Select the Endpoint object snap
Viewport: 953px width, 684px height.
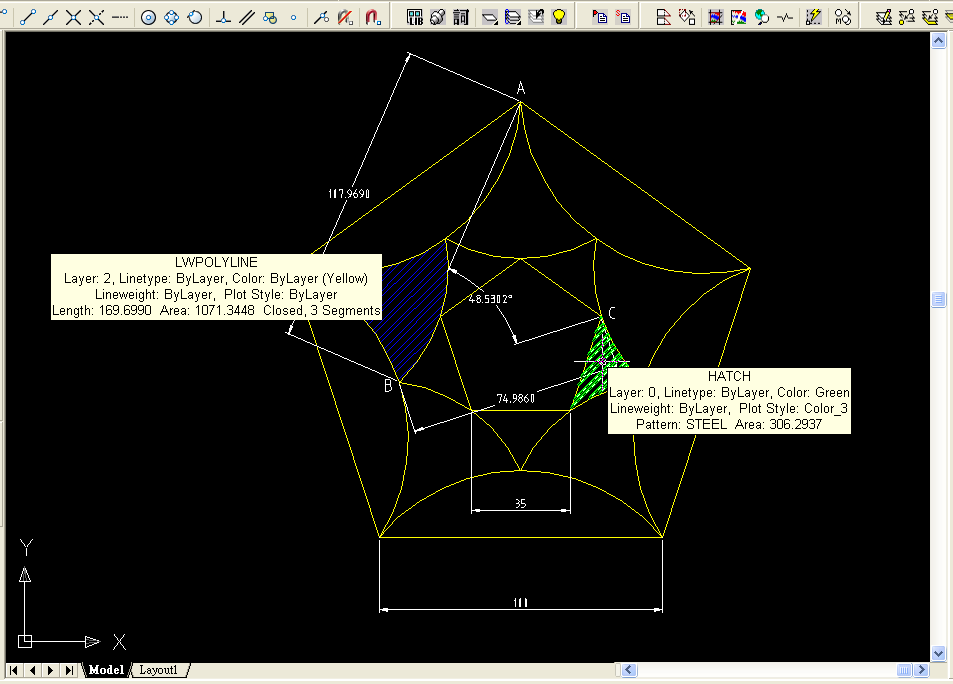tap(27, 17)
